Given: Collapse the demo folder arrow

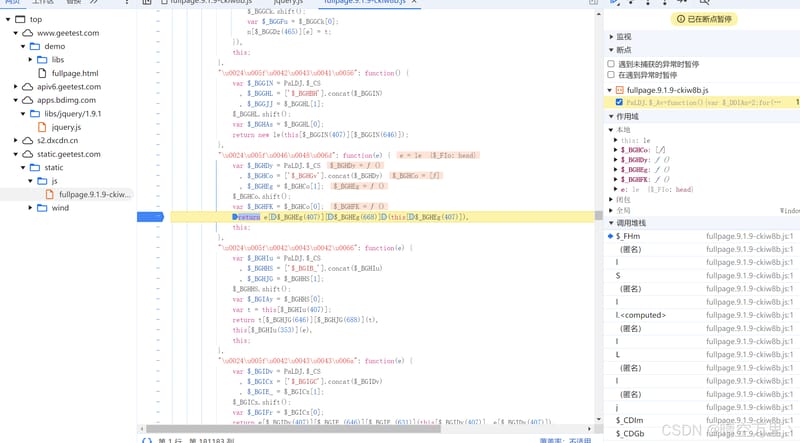Looking at the screenshot, I should point(23,46).
